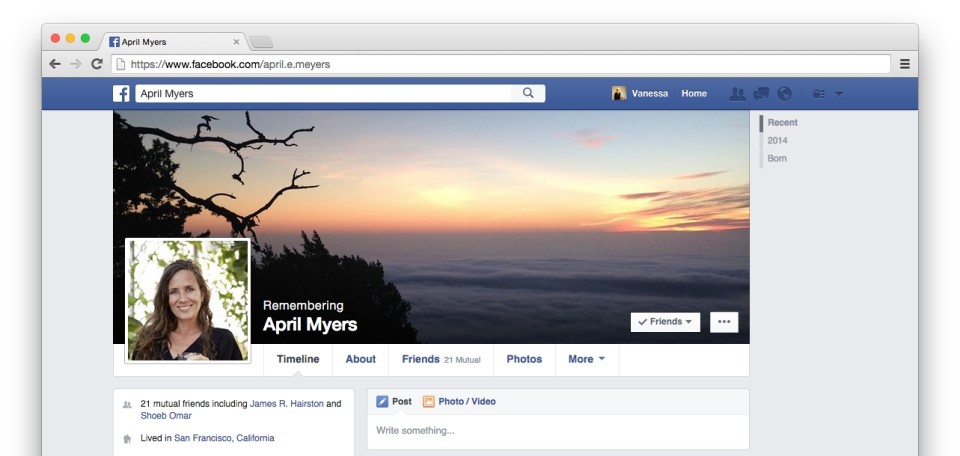Open the privacy shortcuts lock icon

coord(819,94)
